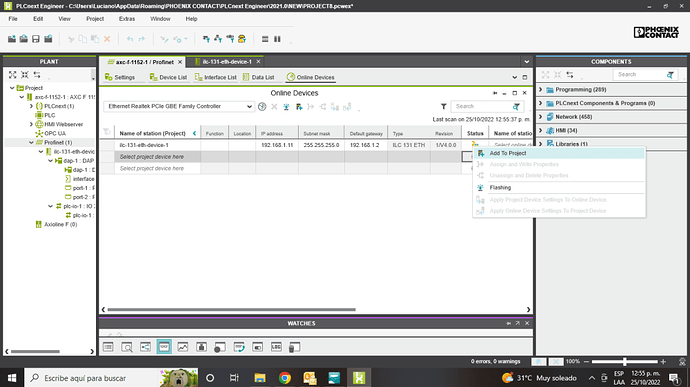Viewport: 690px width, 387px height.
Task: Click the magnifier search icon in bottom toolbar
Action: (x=127, y=347)
